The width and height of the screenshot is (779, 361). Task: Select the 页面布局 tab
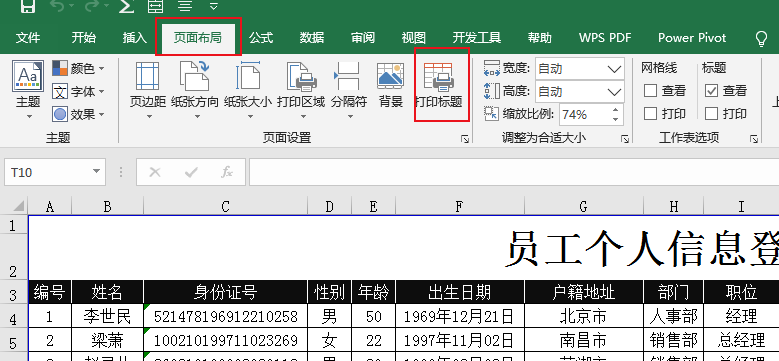[198, 38]
